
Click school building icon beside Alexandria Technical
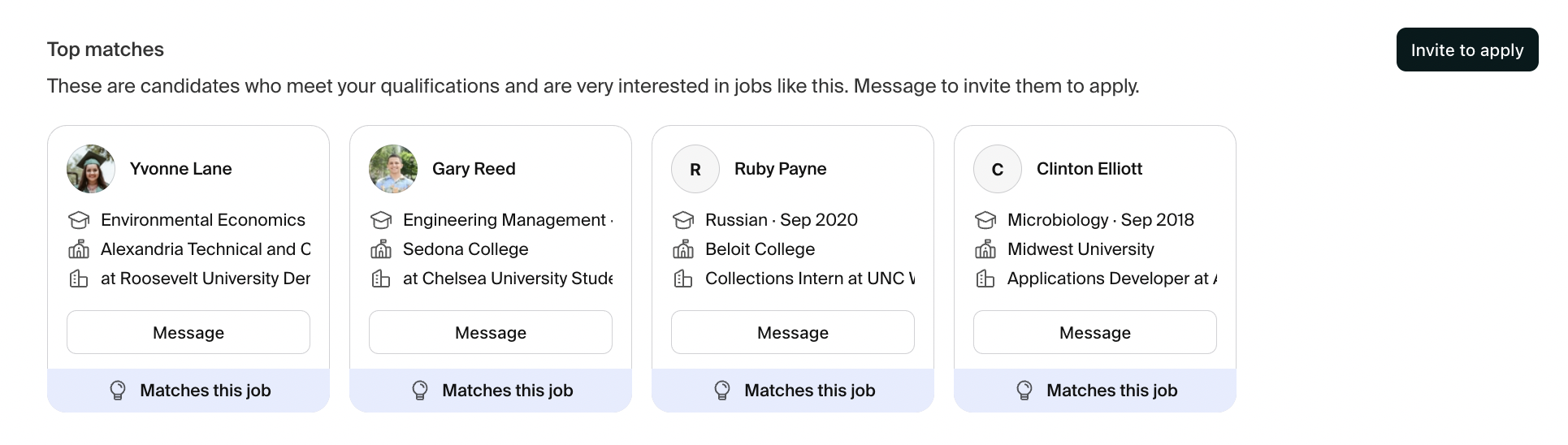pyautogui.click(x=79, y=249)
